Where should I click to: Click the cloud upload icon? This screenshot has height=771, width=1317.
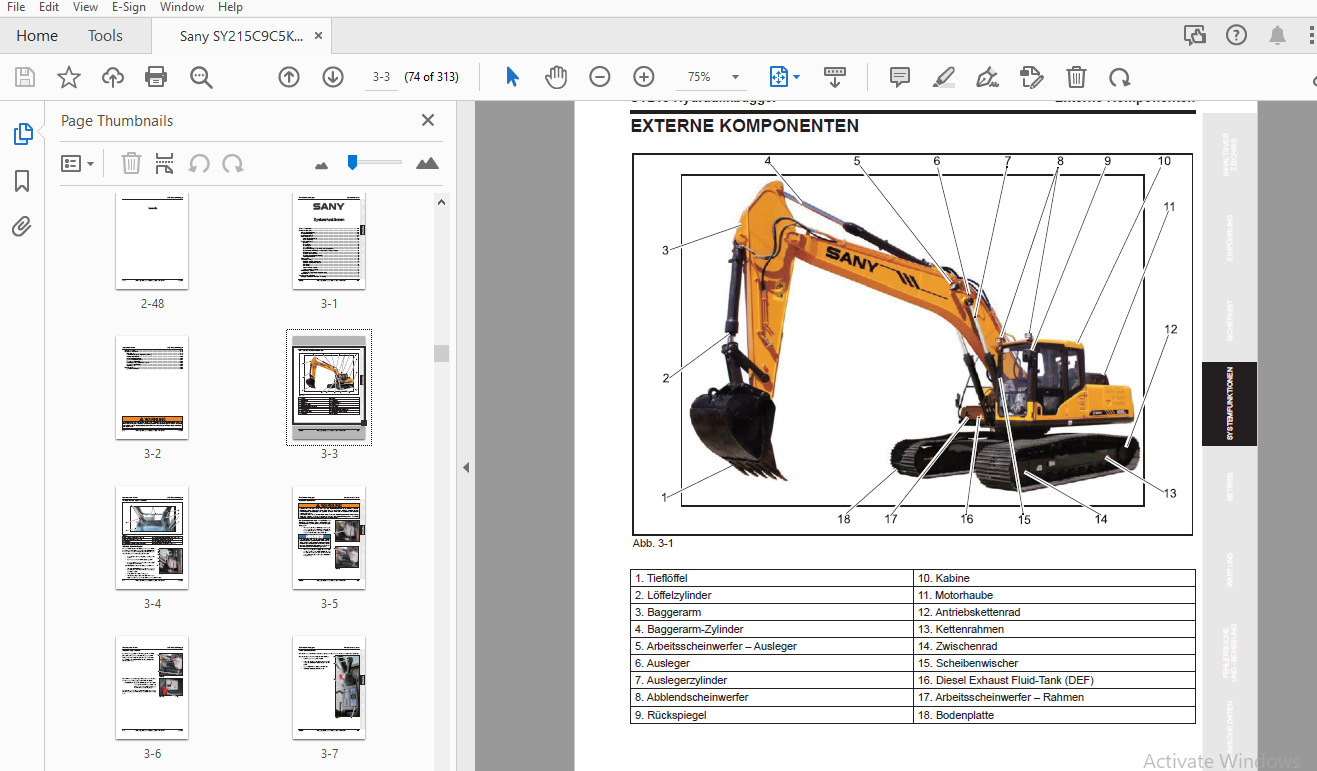coord(113,77)
